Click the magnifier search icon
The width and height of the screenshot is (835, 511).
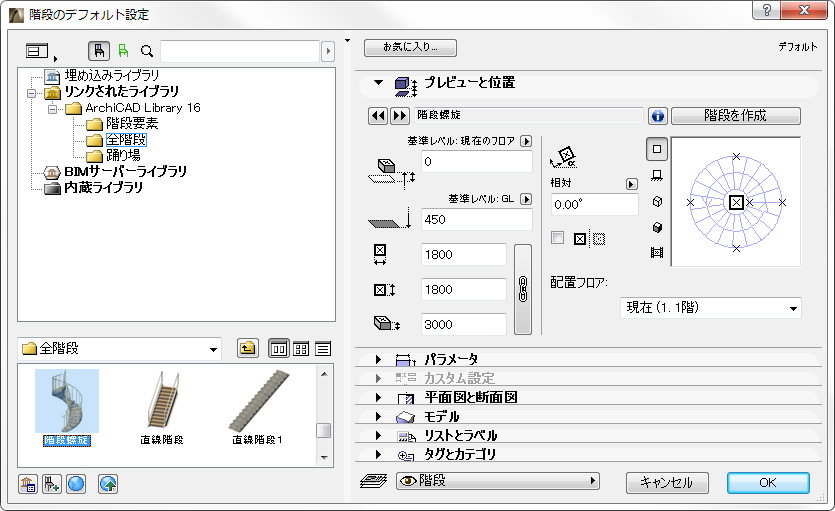(147, 51)
